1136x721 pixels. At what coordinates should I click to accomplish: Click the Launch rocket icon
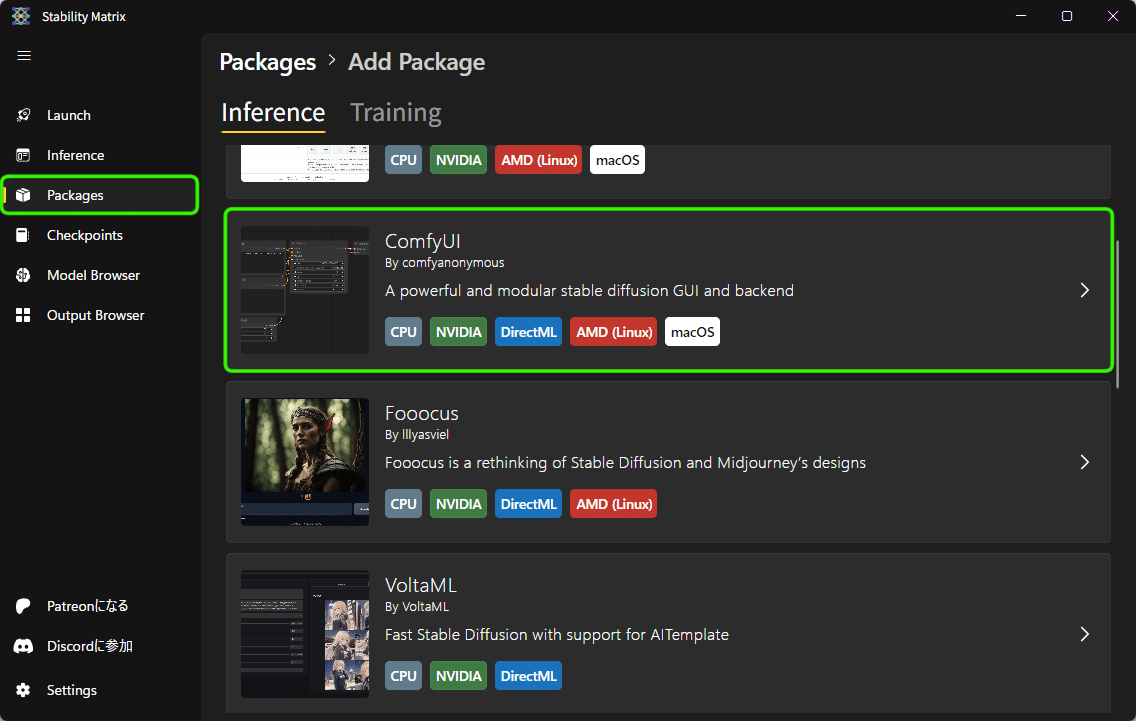coord(23,115)
